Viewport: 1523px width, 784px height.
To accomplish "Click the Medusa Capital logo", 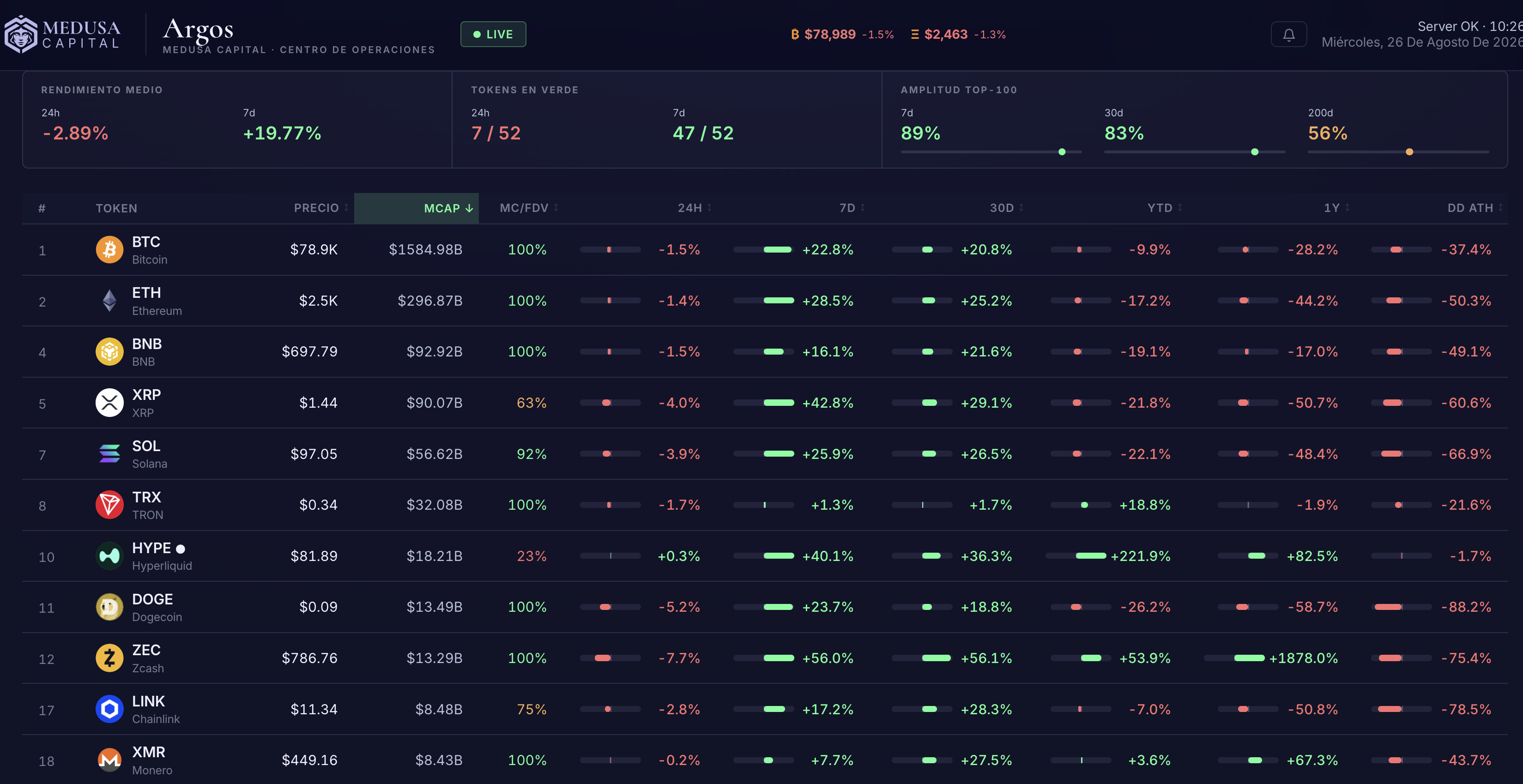I will (63, 34).
